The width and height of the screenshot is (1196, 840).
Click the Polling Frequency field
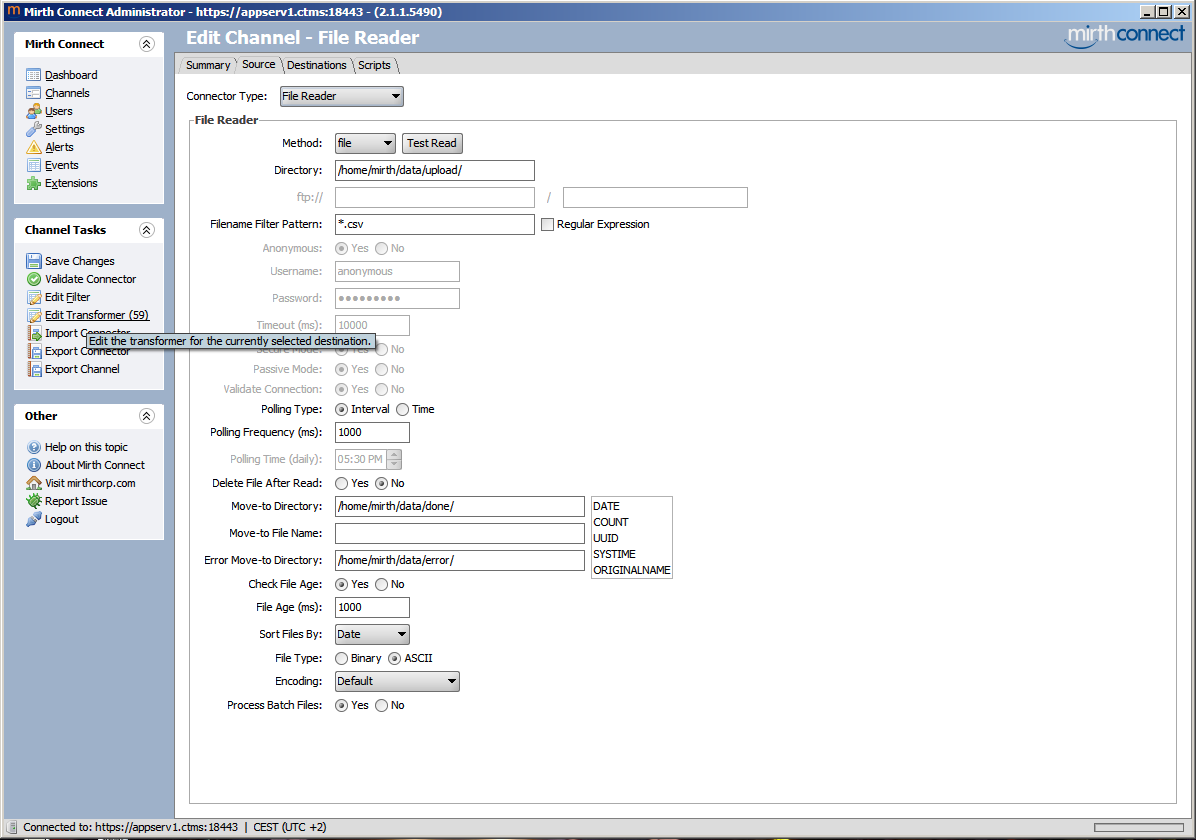tap(372, 433)
